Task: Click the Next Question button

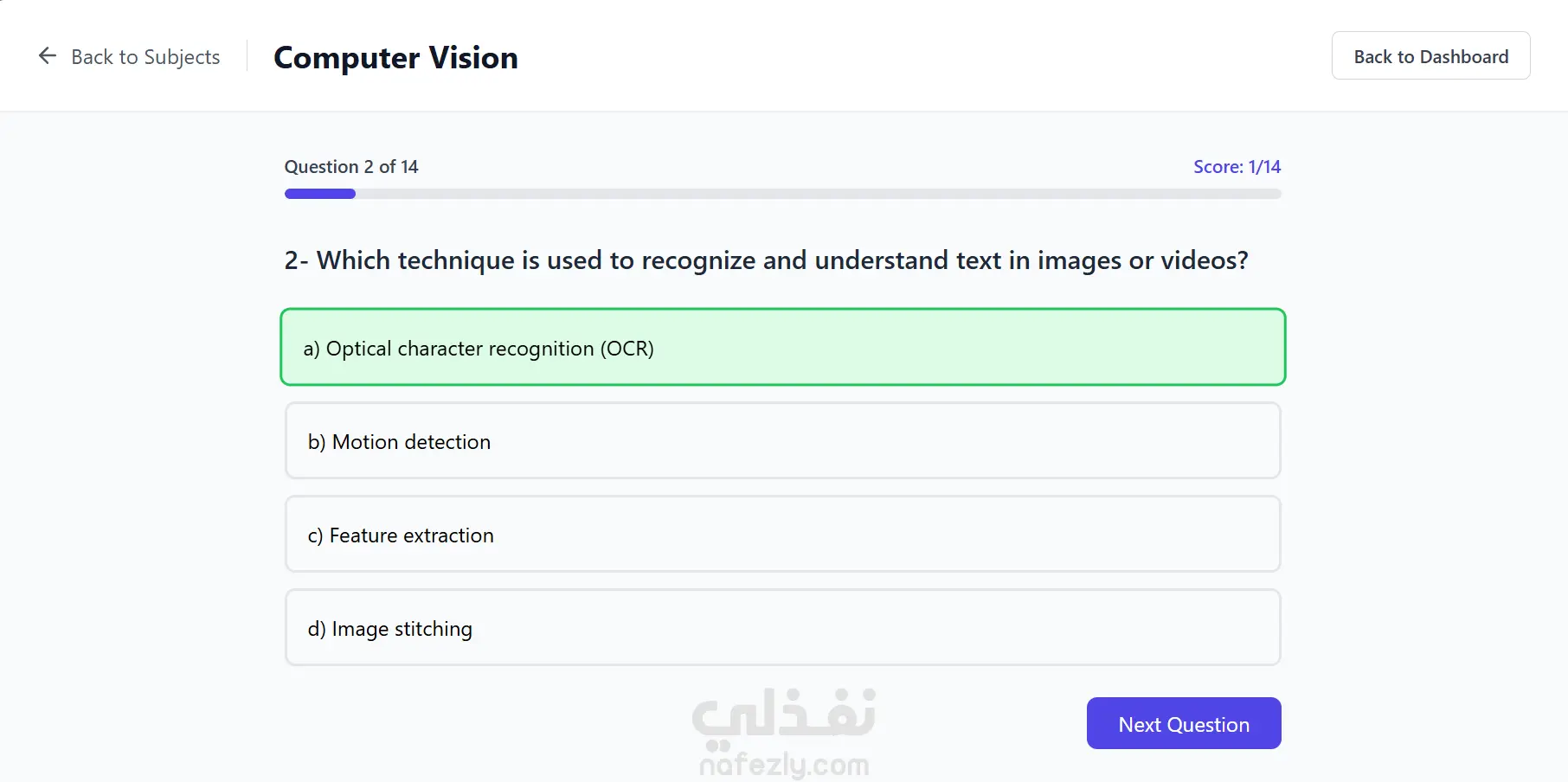Action: point(1183,724)
